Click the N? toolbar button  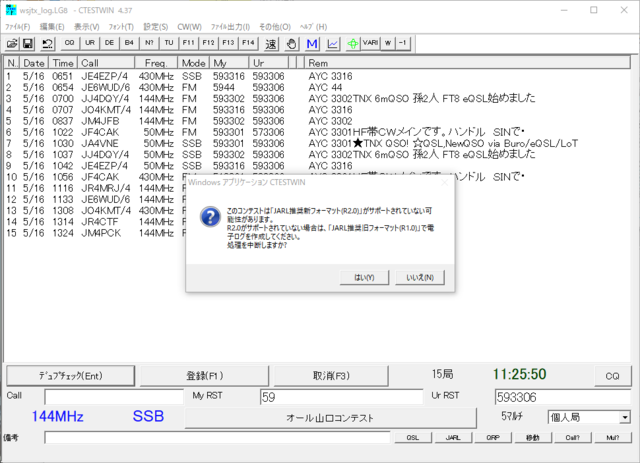pos(149,43)
